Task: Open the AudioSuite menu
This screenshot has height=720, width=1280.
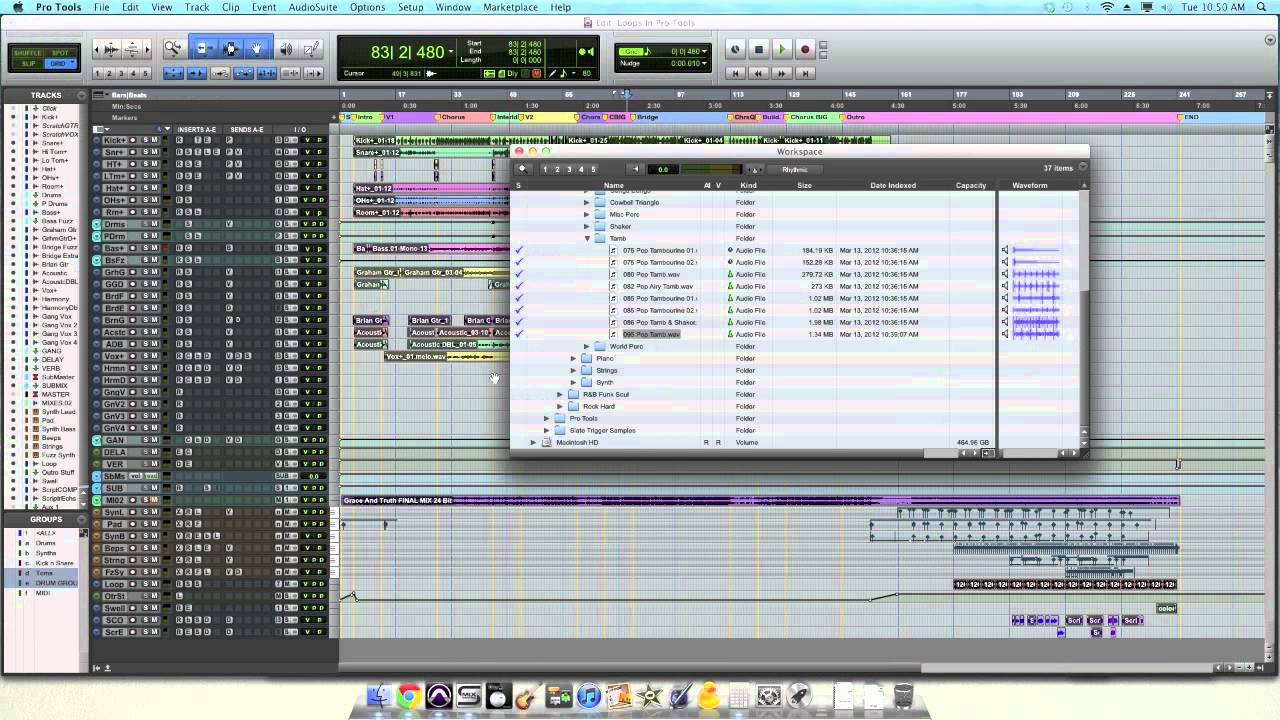Action: [313, 7]
